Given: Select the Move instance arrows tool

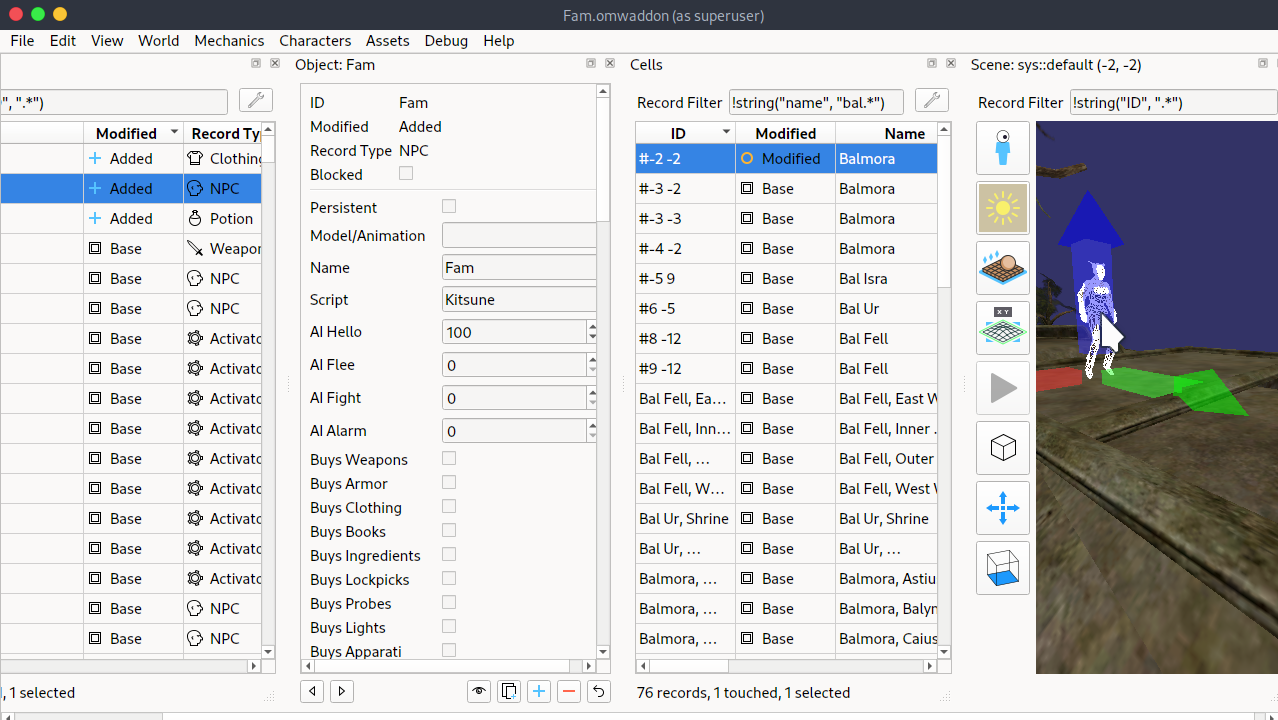Looking at the screenshot, I should click(x=1003, y=508).
